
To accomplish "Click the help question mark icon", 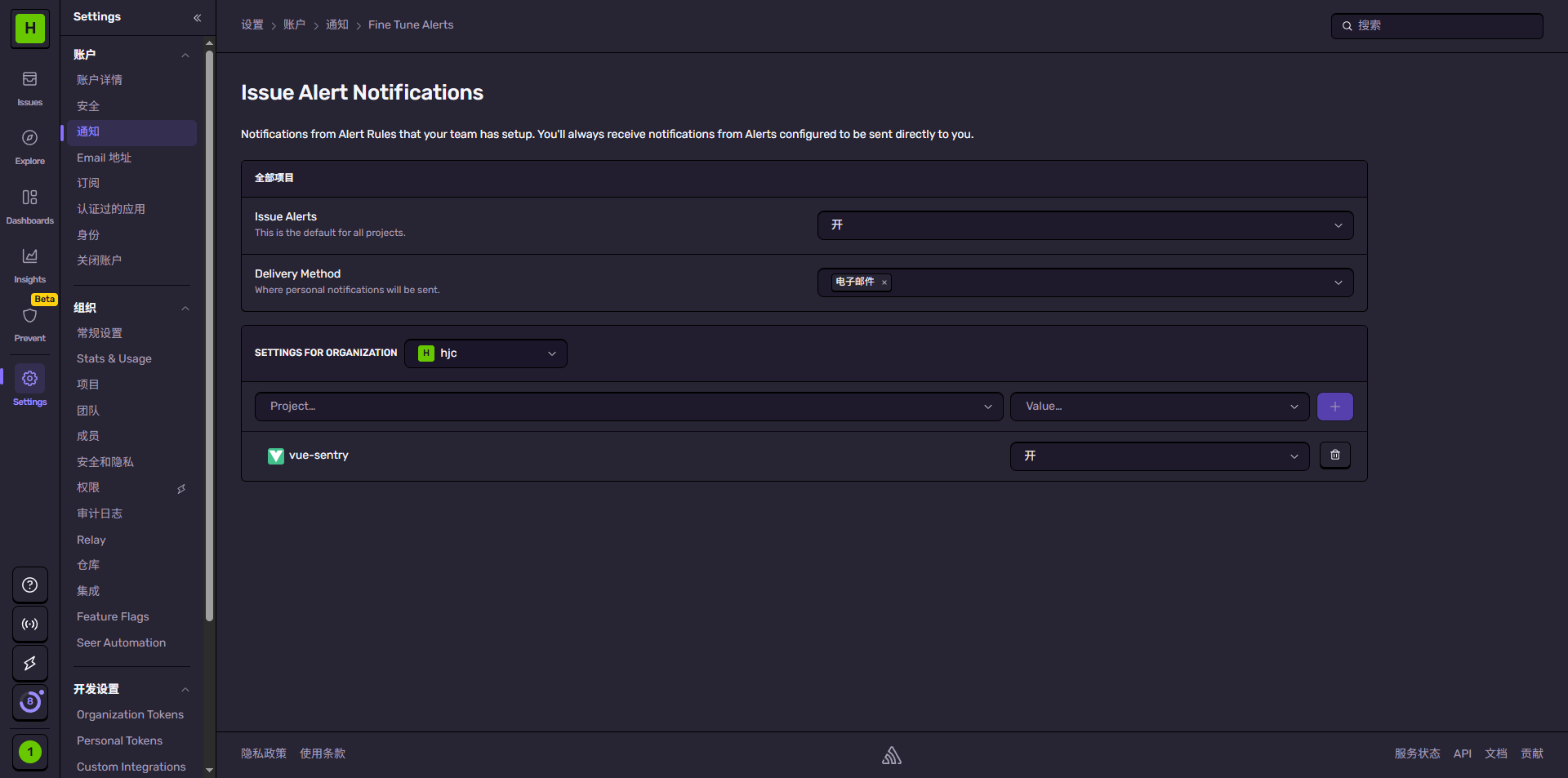I will coord(30,585).
